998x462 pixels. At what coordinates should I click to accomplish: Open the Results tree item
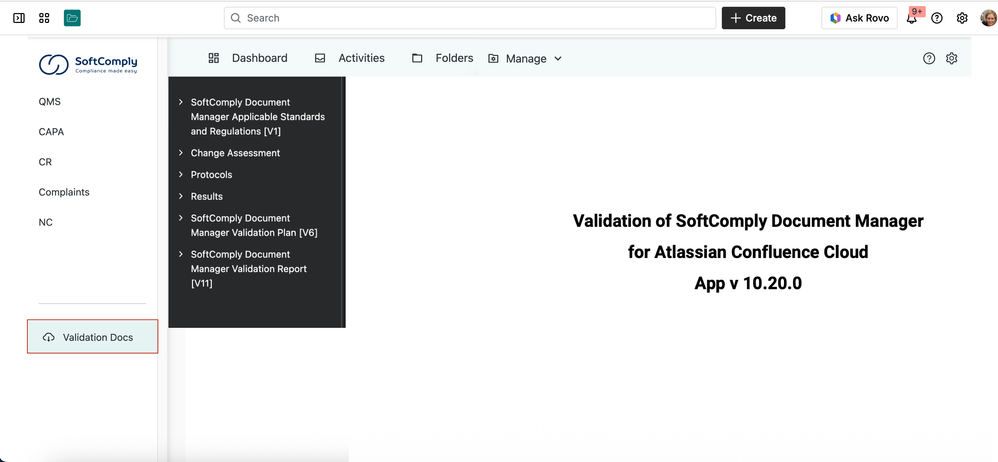(x=207, y=196)
